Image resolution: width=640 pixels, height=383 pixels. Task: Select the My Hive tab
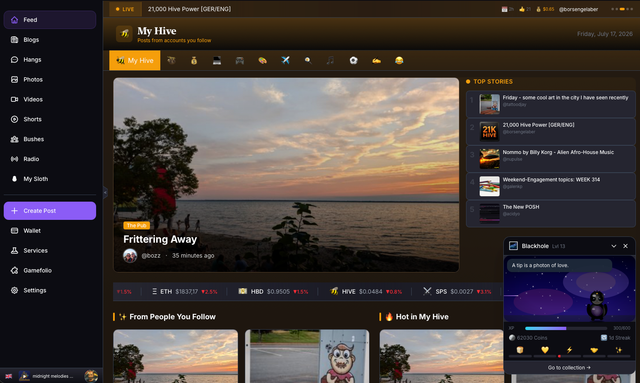tap(135, 60)
